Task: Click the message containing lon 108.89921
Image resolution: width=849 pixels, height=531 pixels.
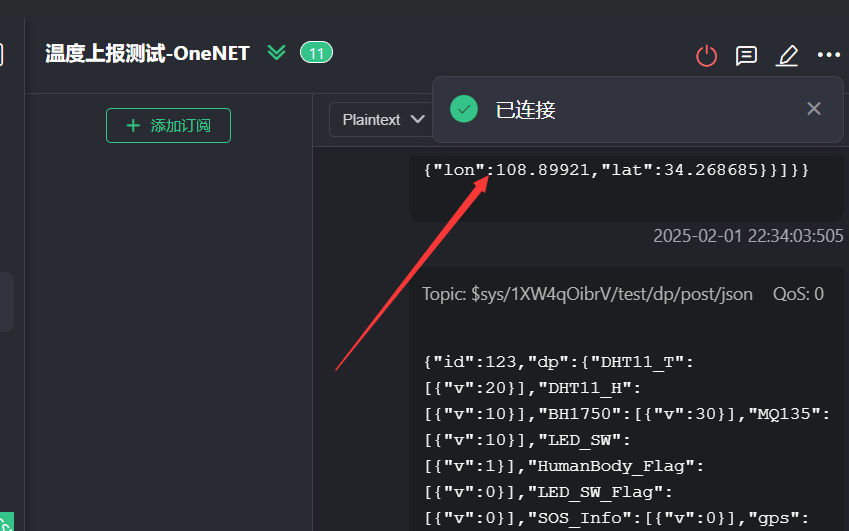Action: click(x=615, y=171)
